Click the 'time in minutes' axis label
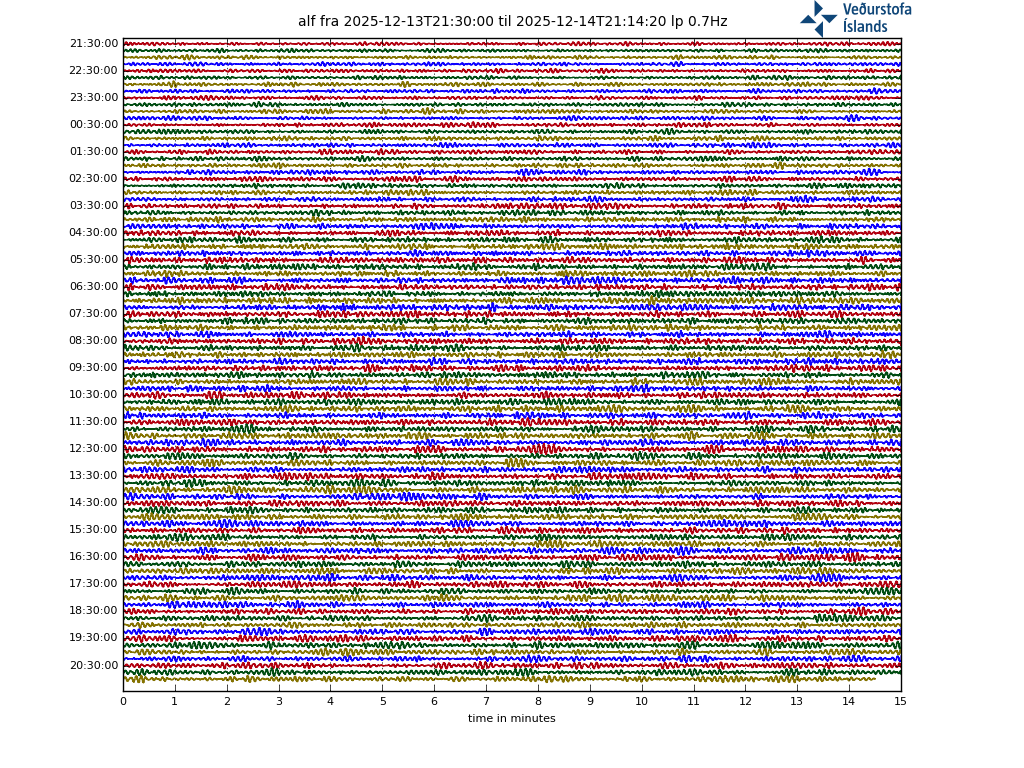The width and height of the screenshot is (1024, 768). tap(511, 718)
